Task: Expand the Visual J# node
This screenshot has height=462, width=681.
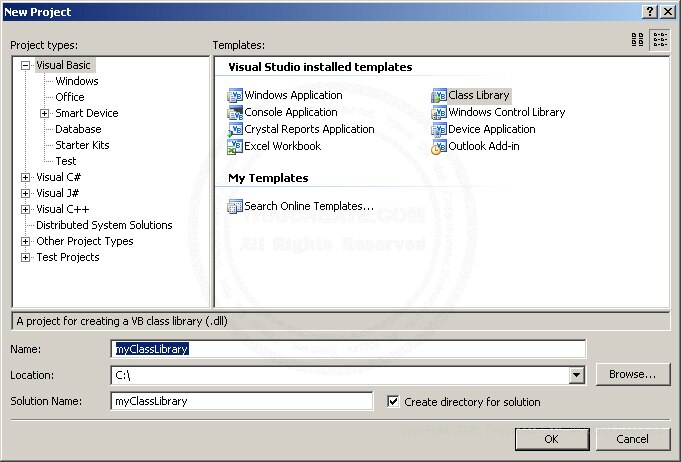Action: (26, 193)
